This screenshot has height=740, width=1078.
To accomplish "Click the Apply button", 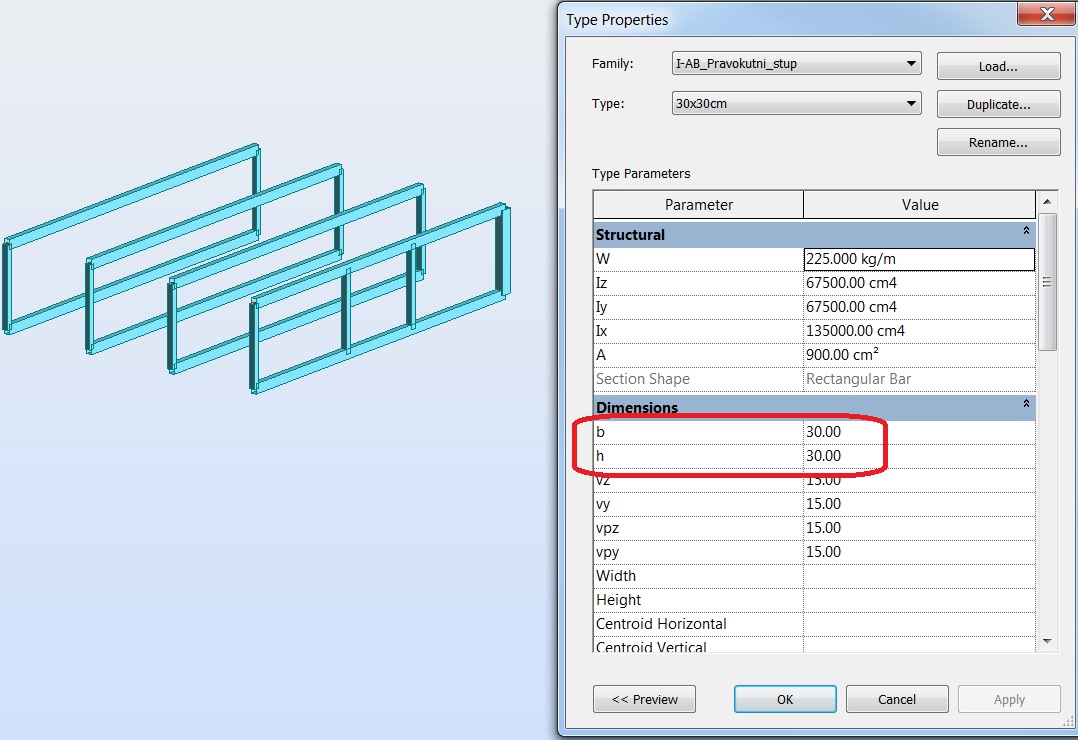I will pyautogui.click(x=1008, y=698).
